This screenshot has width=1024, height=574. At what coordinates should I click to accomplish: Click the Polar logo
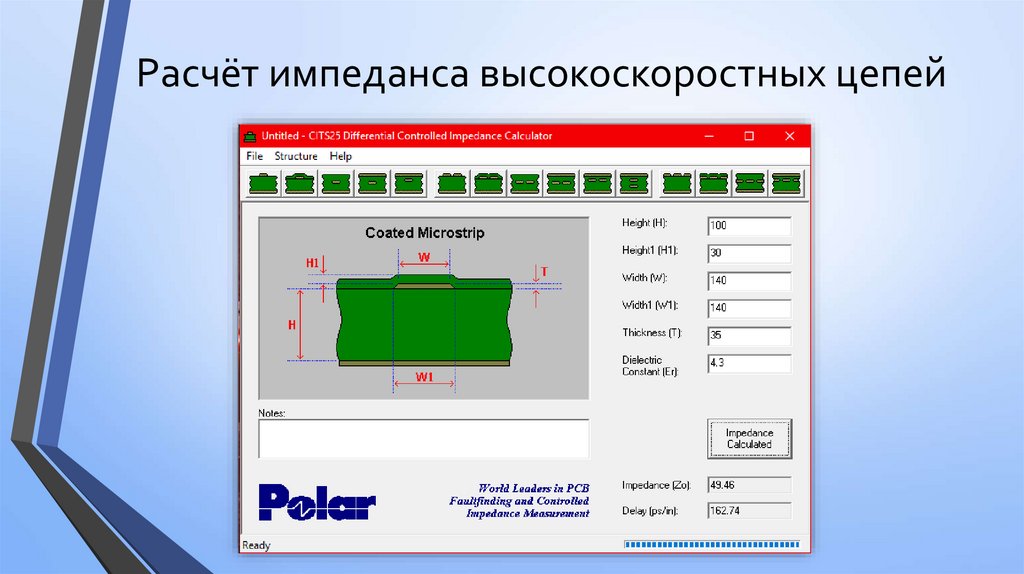317,502
